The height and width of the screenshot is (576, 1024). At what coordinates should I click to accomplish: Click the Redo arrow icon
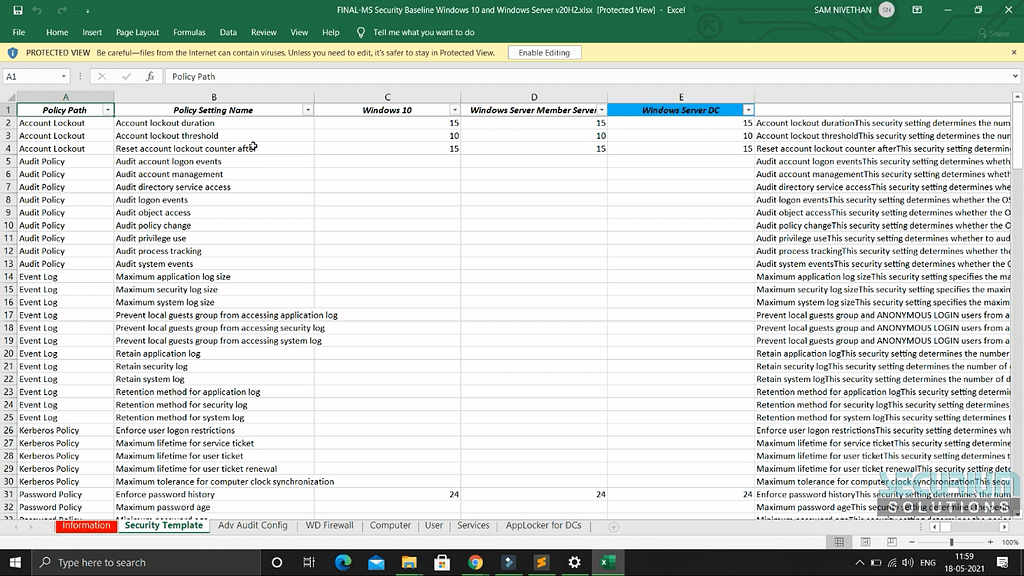(x=62, y=10)
